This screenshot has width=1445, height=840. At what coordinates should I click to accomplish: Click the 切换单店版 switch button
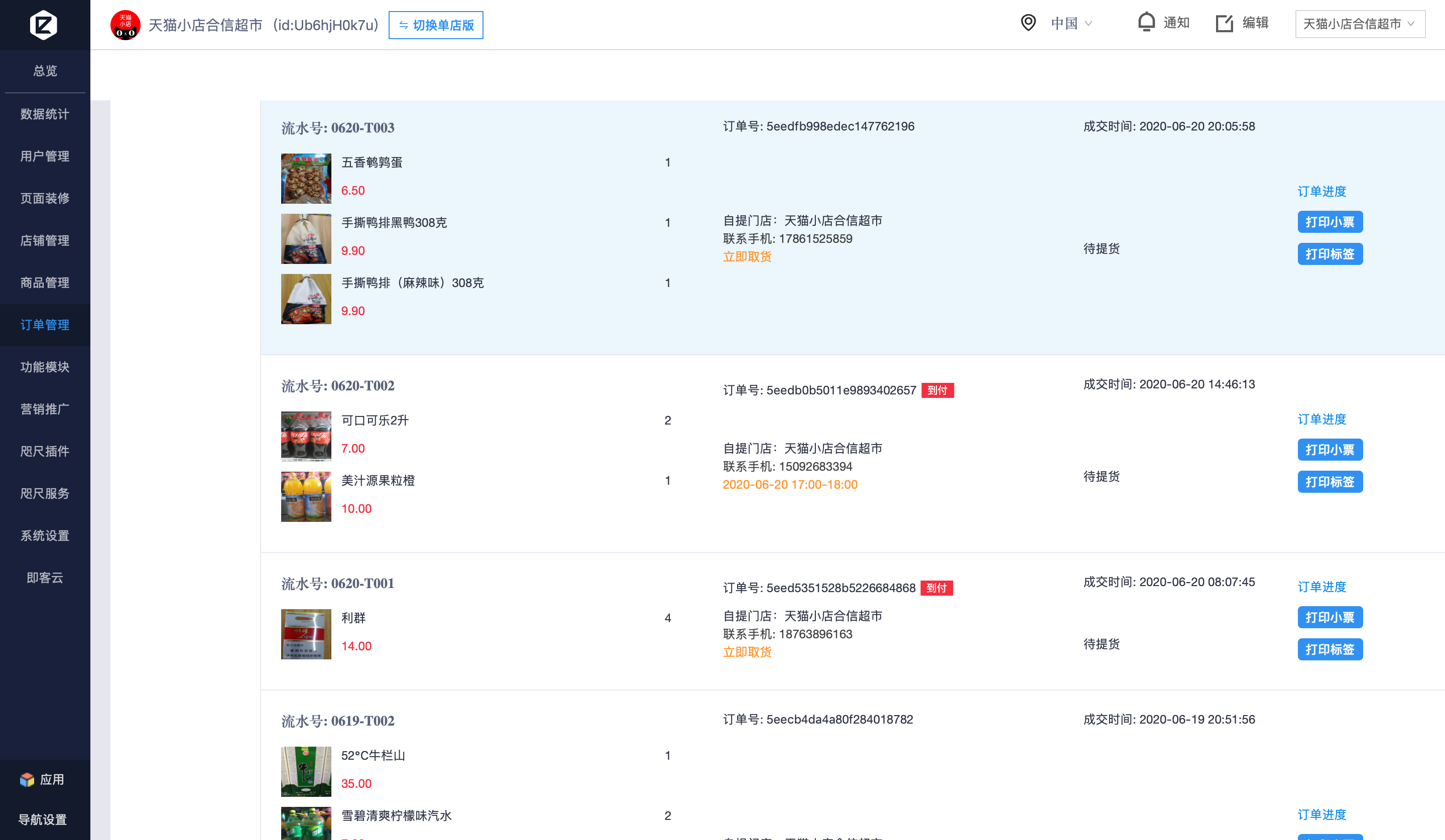[x=436, y=25]
